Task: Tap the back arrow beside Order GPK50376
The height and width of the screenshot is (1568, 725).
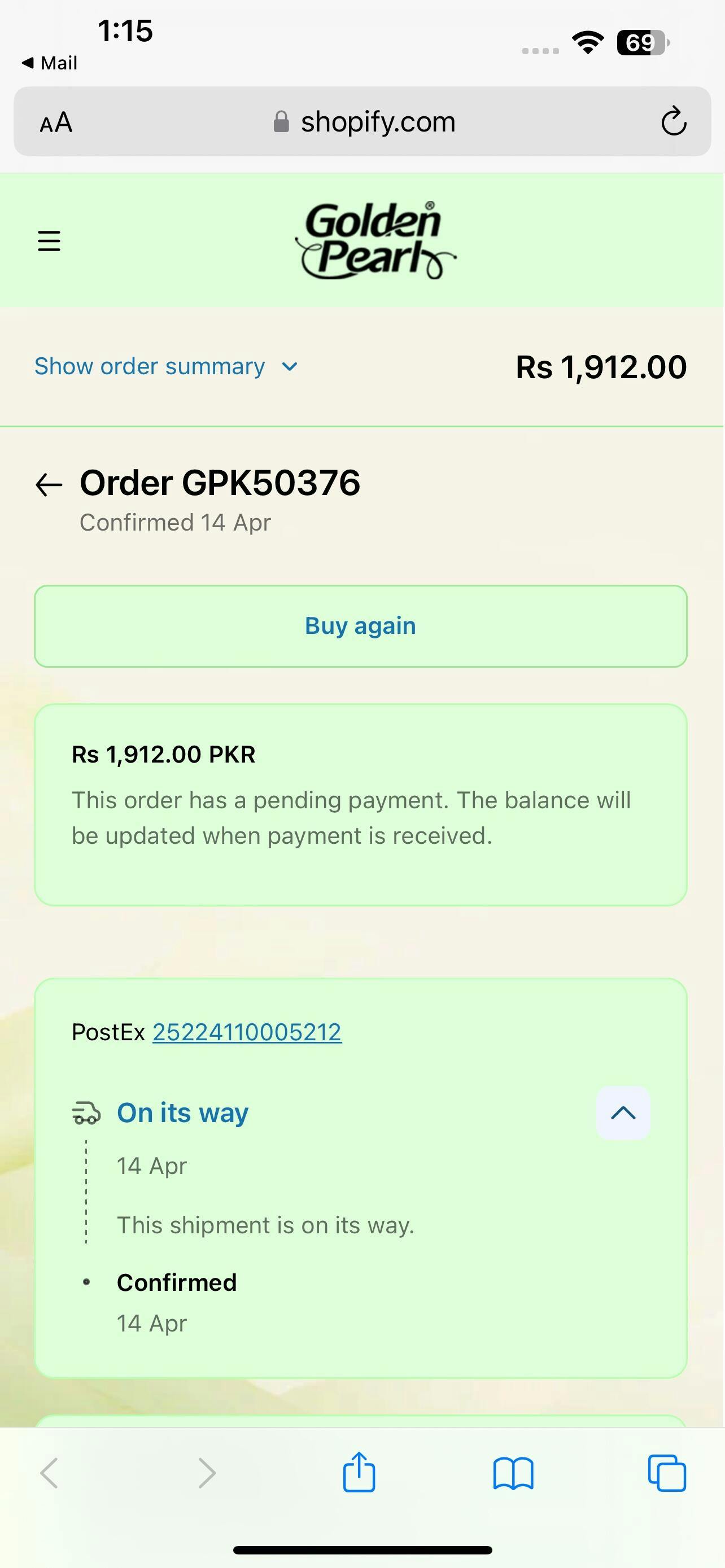Action: point(49,484)
